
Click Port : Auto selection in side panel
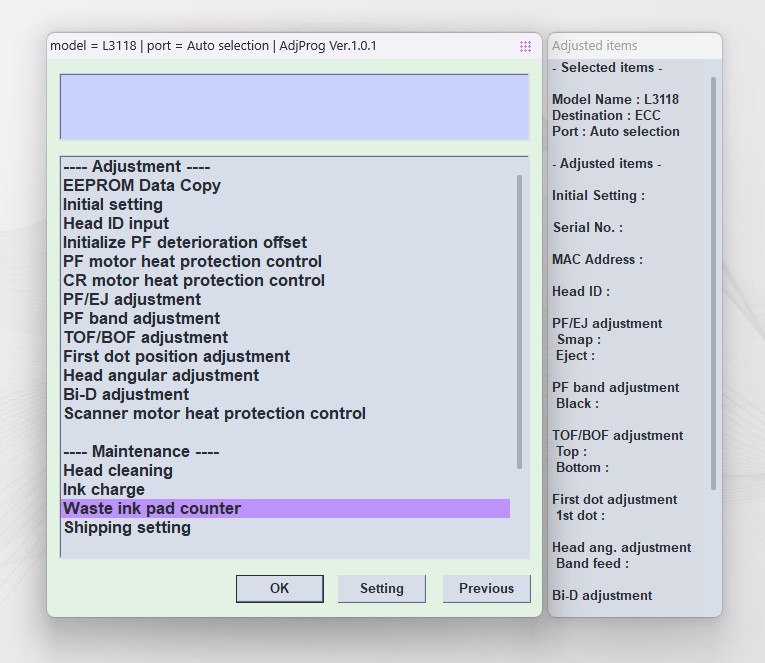pos(616,132)
